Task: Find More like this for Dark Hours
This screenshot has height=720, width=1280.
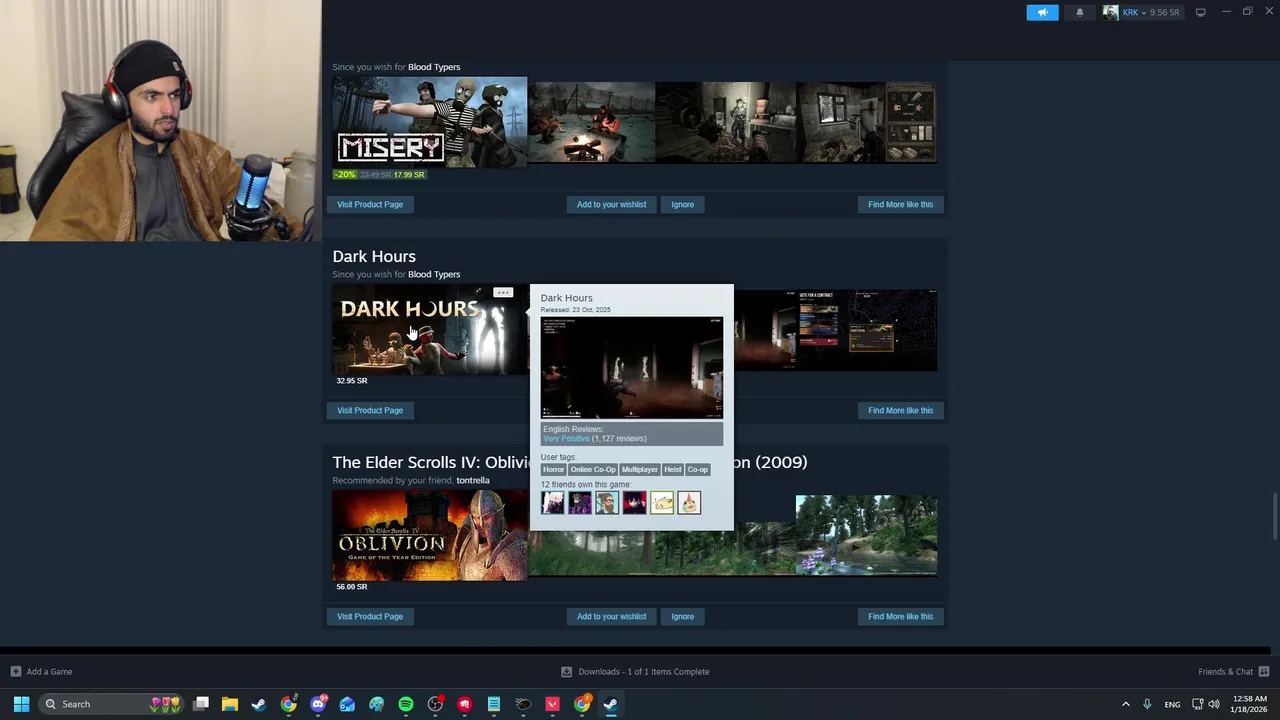Action: tap(900, 410)
